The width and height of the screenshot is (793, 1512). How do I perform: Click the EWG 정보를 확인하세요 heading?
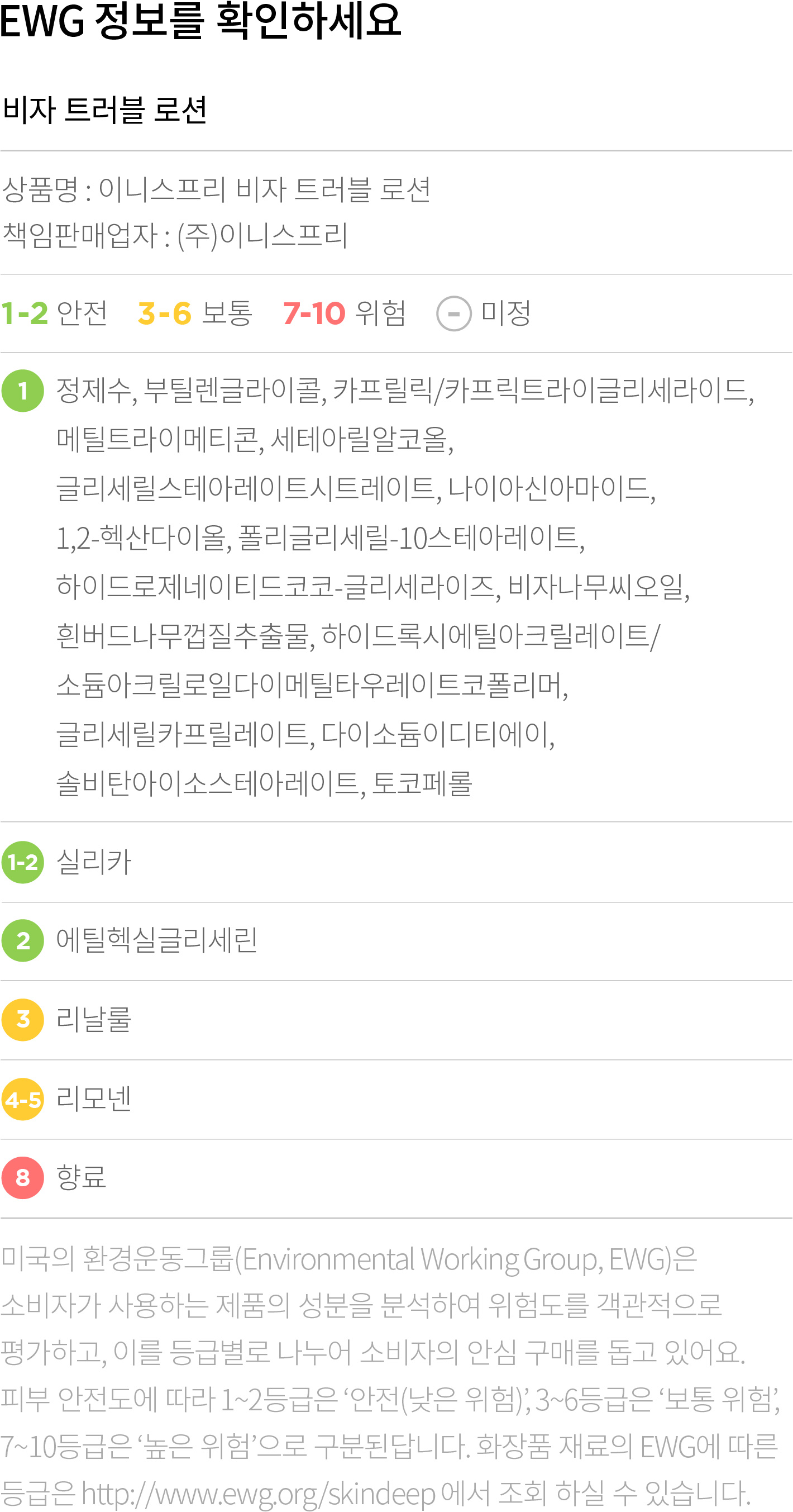(x=200, y=21)
